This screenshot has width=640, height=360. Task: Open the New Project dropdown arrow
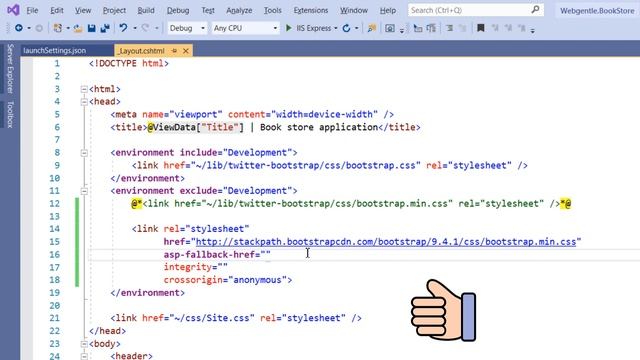68,29
